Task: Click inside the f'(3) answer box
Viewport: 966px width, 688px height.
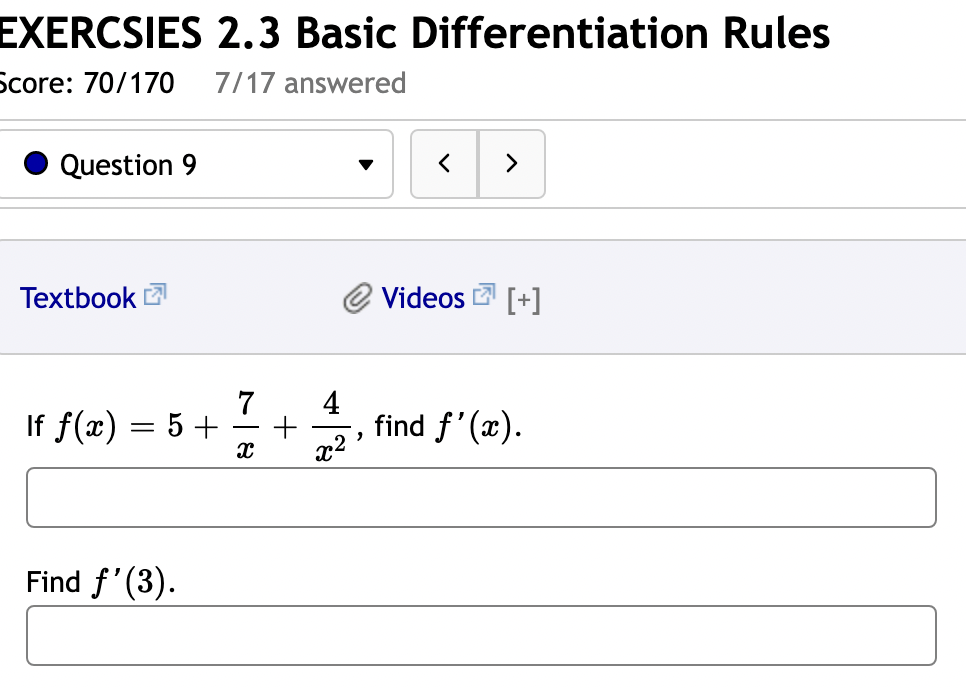Action: tap(482, 634)
